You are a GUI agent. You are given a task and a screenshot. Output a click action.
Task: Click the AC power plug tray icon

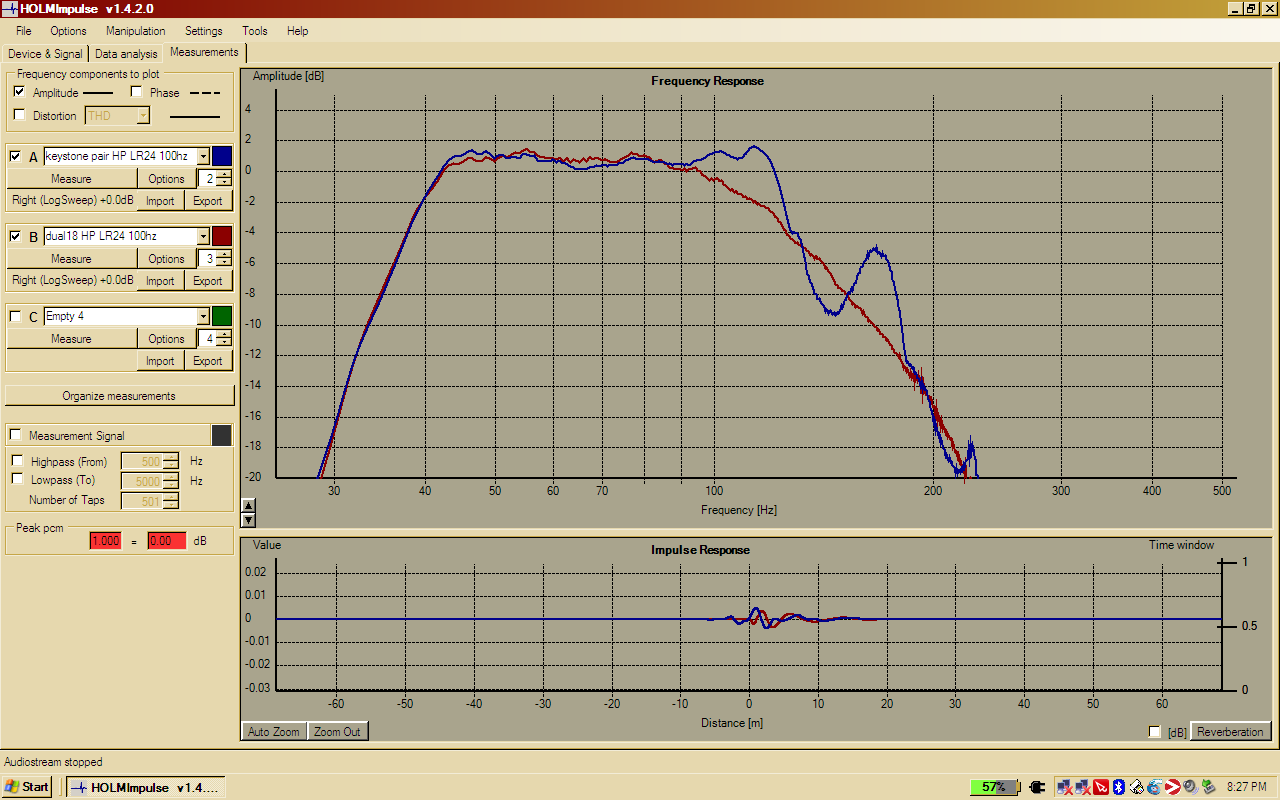point(1036,787)
